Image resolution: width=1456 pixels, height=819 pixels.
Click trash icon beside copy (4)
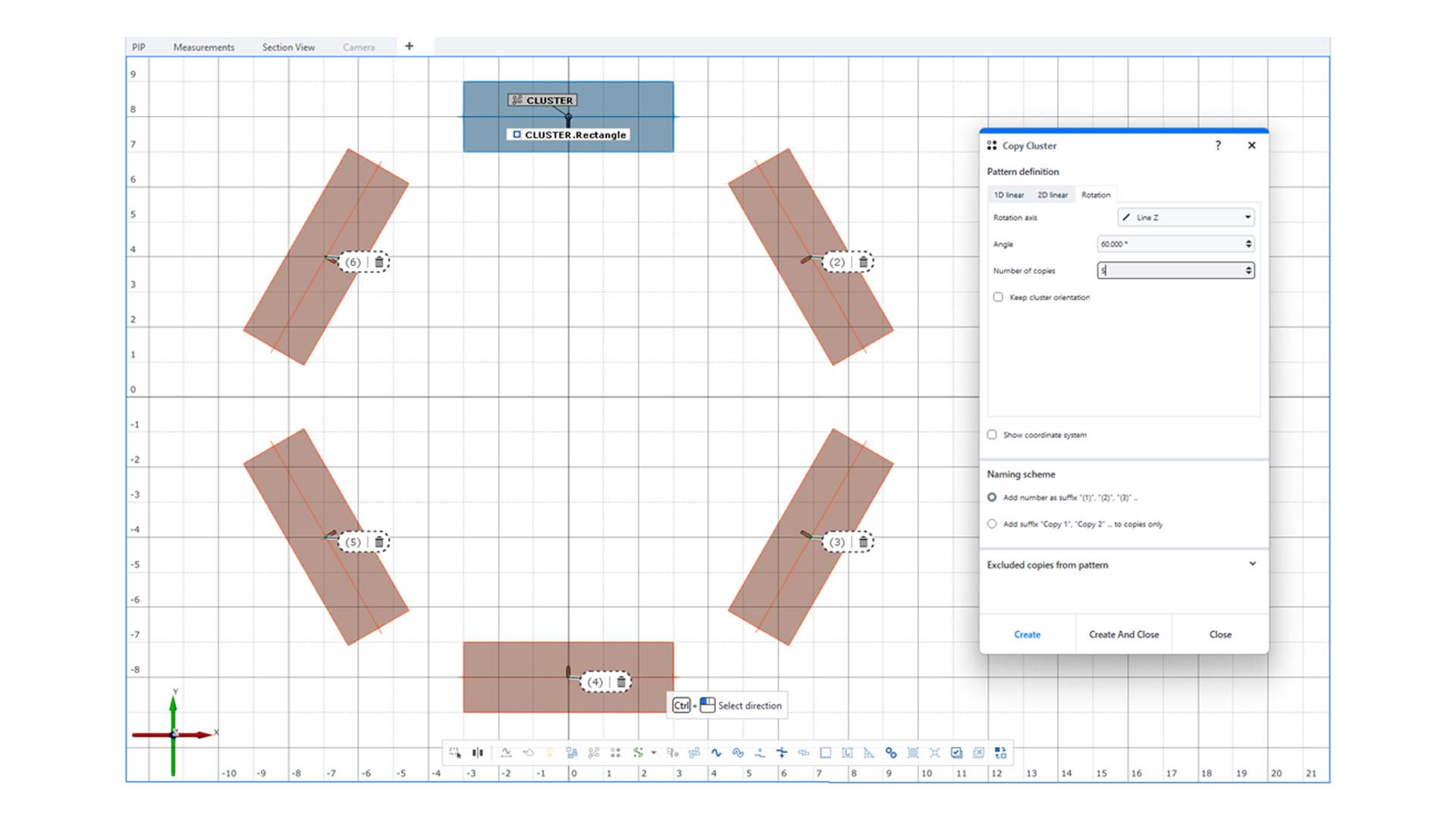point(621,682)
